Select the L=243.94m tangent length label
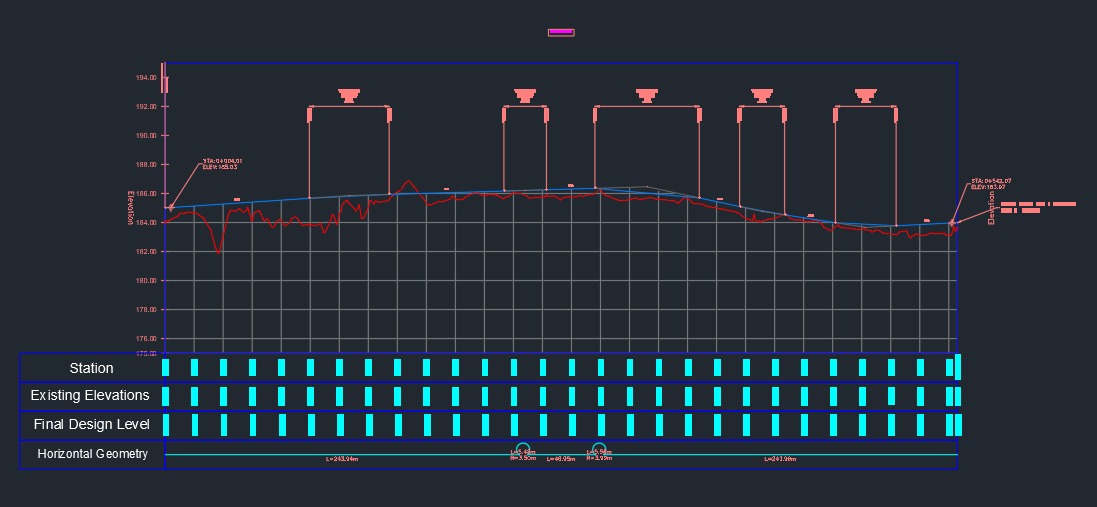This screenshot has width=1097, height=507. [342, 460]
